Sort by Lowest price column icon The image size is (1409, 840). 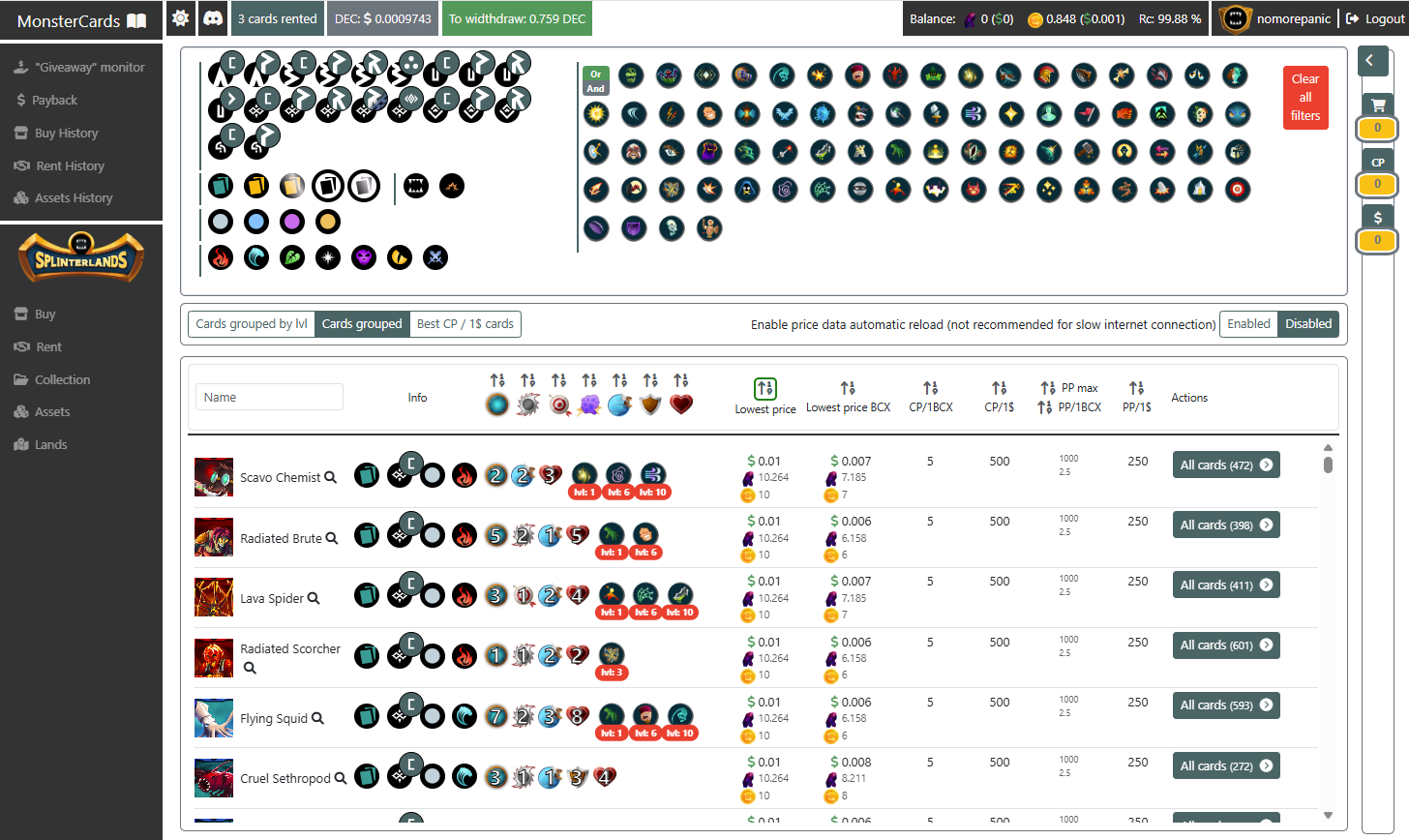(x=765, y=388)
